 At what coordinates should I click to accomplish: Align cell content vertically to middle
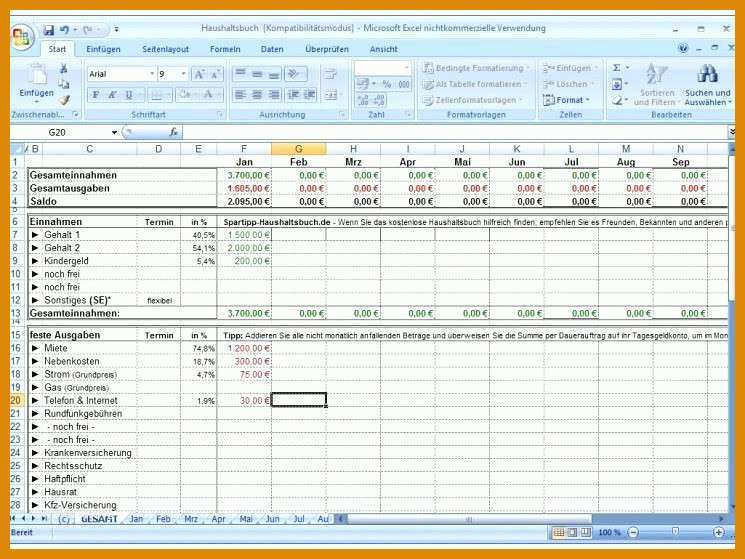point(257,74)
